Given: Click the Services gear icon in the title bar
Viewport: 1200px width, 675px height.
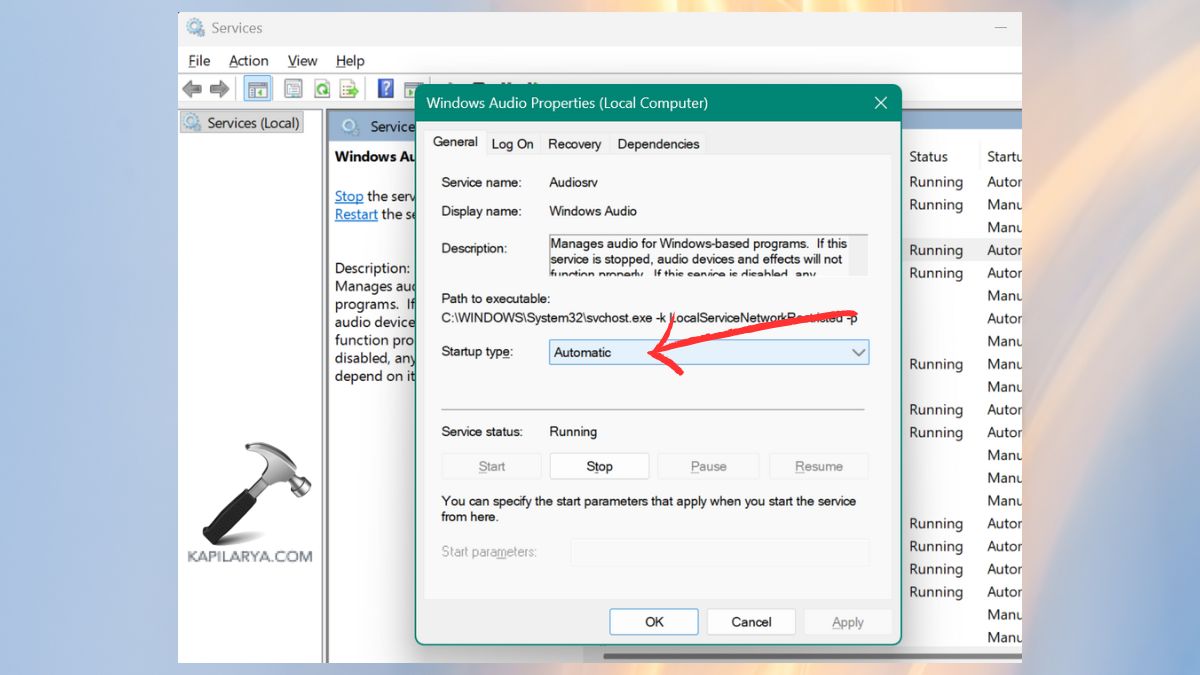Looking at the screenshot, I should tap(193, 27).
